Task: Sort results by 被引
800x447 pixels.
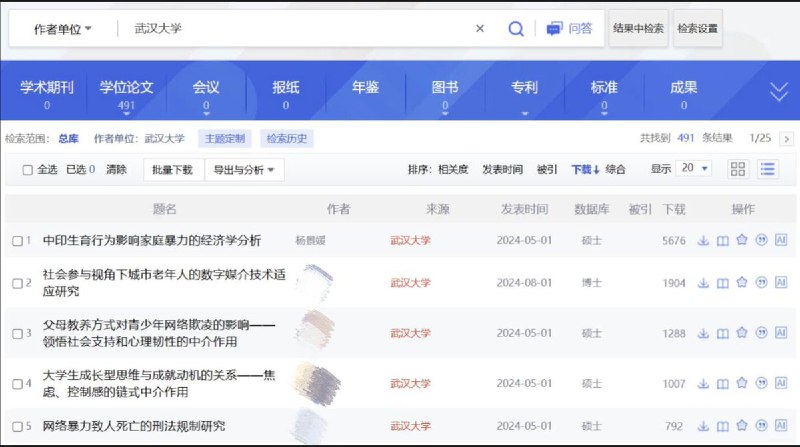Action: tap(547, 169)
